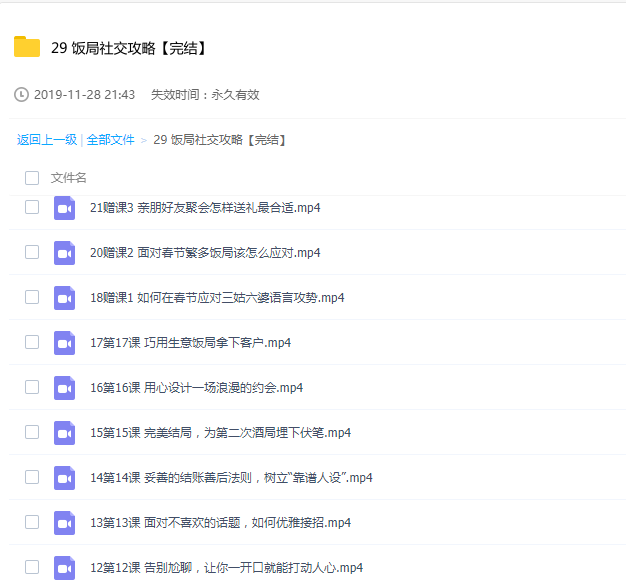Check the box for 14第14课 结账善后法则
The width and height of the screenshot is (626, 587).
click(32, 477)
